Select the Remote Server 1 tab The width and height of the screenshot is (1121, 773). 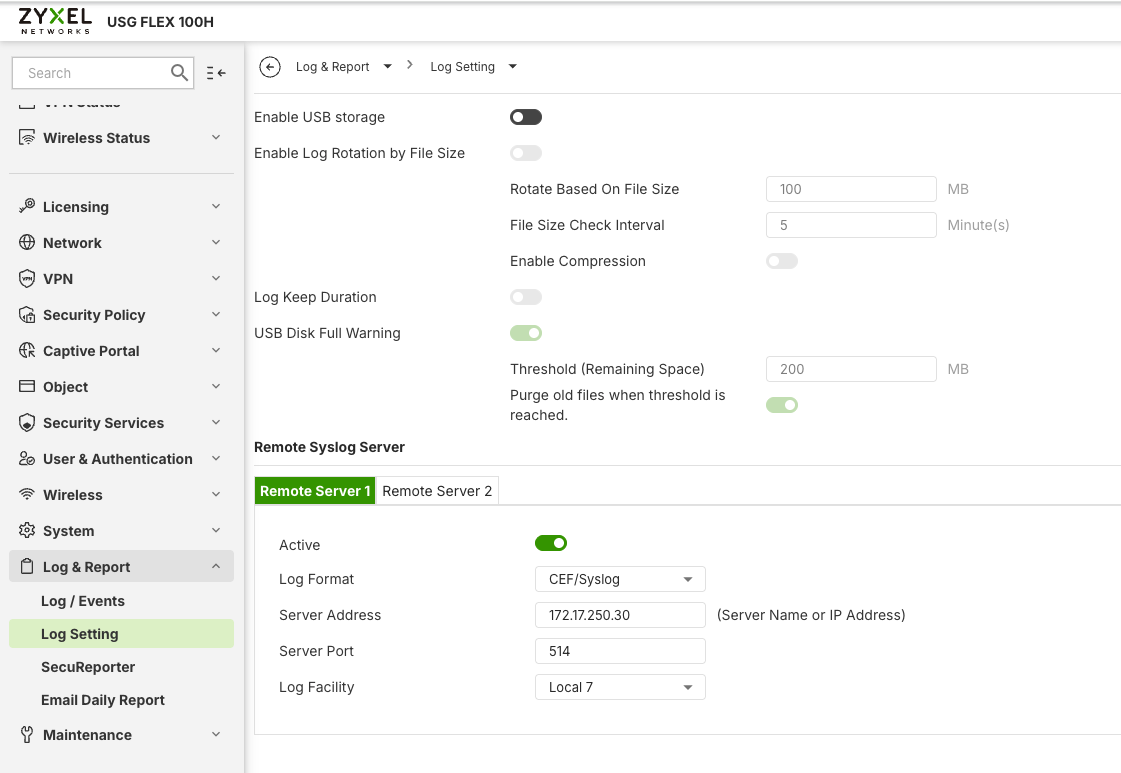(x=315, y=491)
